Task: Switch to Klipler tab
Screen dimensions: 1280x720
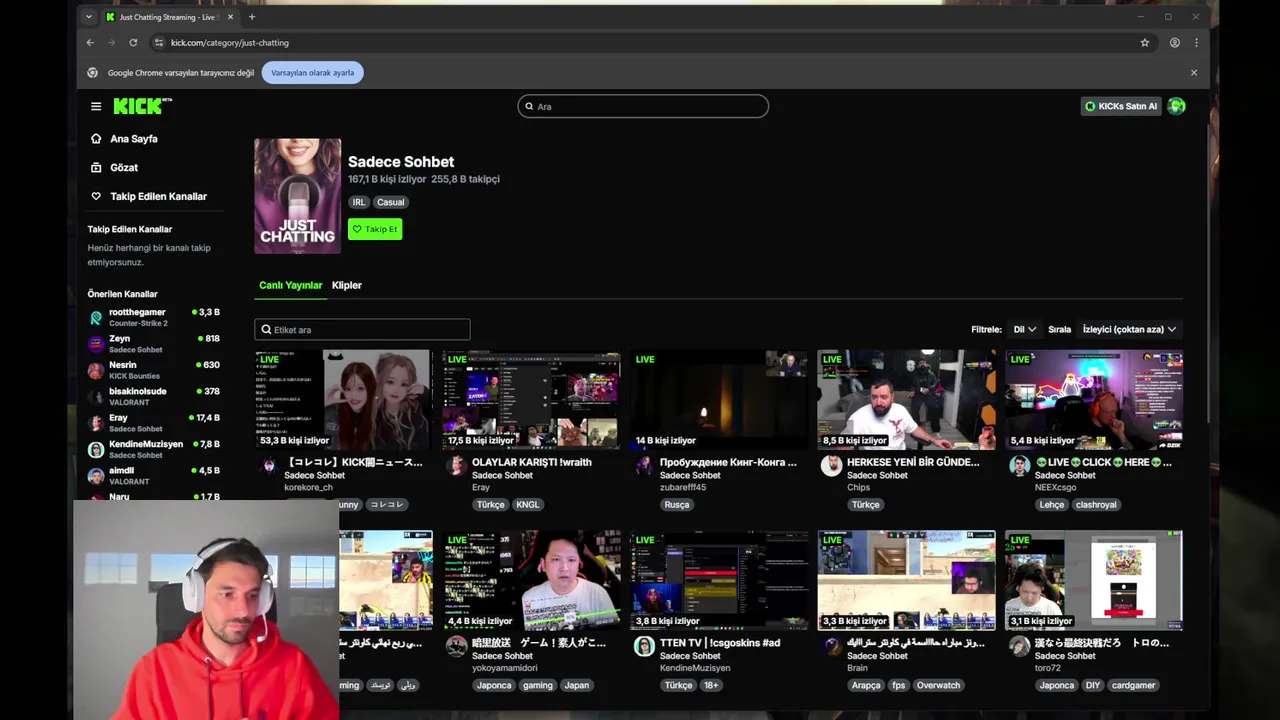Action: pos(347,285)
